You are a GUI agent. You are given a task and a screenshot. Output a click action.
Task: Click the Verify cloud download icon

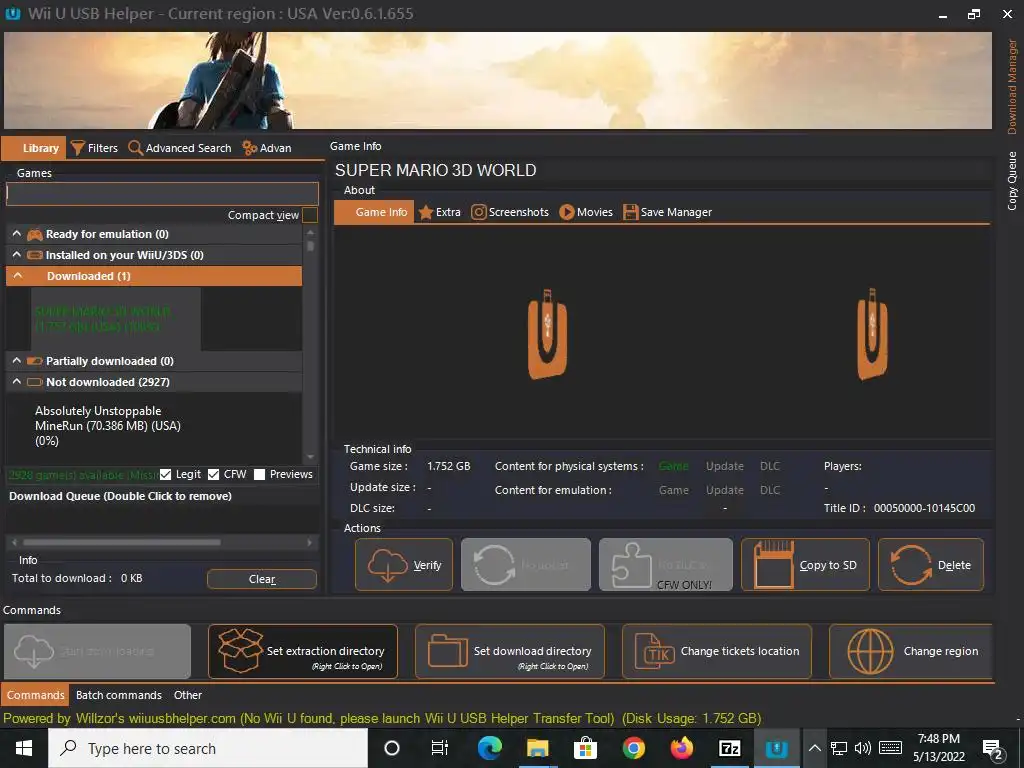(x=387, y=565)
